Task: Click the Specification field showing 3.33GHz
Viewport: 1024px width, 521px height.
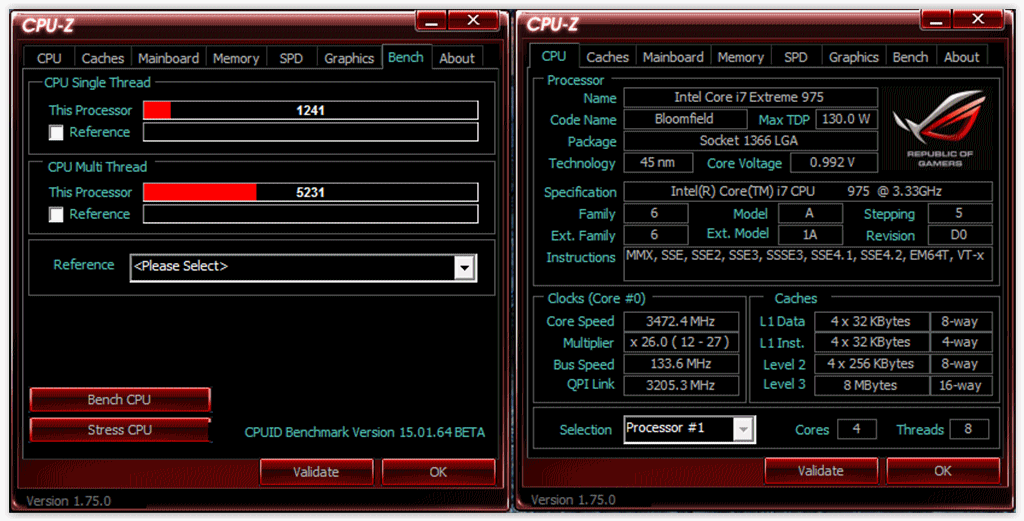Action: point(808,191)
